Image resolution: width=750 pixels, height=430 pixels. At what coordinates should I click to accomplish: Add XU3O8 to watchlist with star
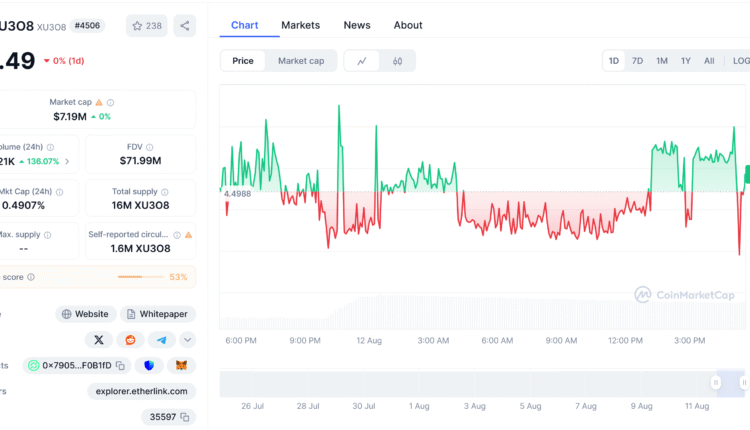pos(146,26)
